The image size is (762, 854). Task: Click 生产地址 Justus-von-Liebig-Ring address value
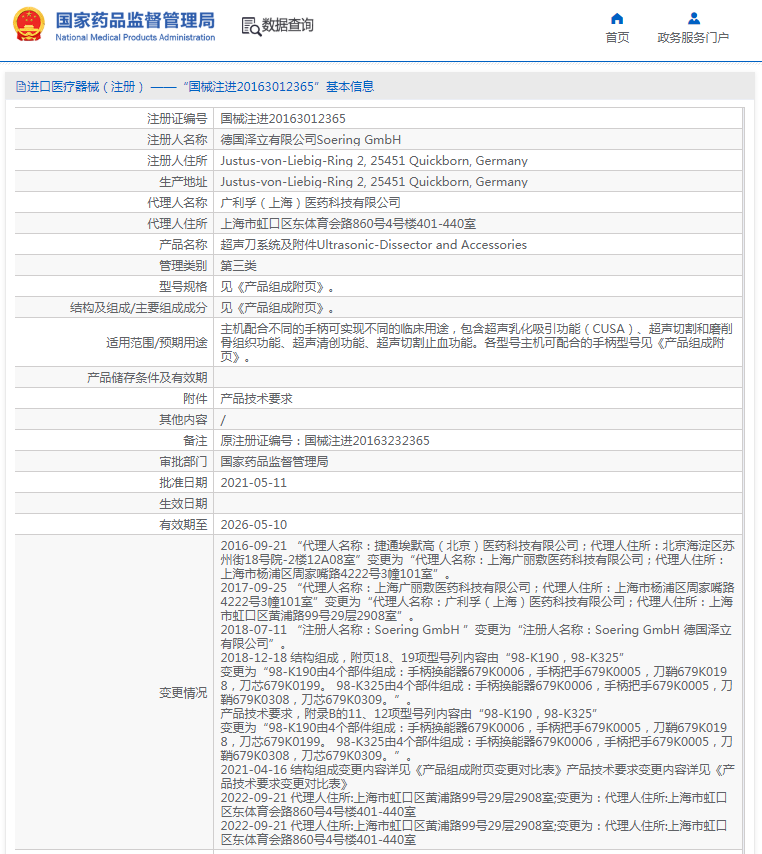pos(374,182)
